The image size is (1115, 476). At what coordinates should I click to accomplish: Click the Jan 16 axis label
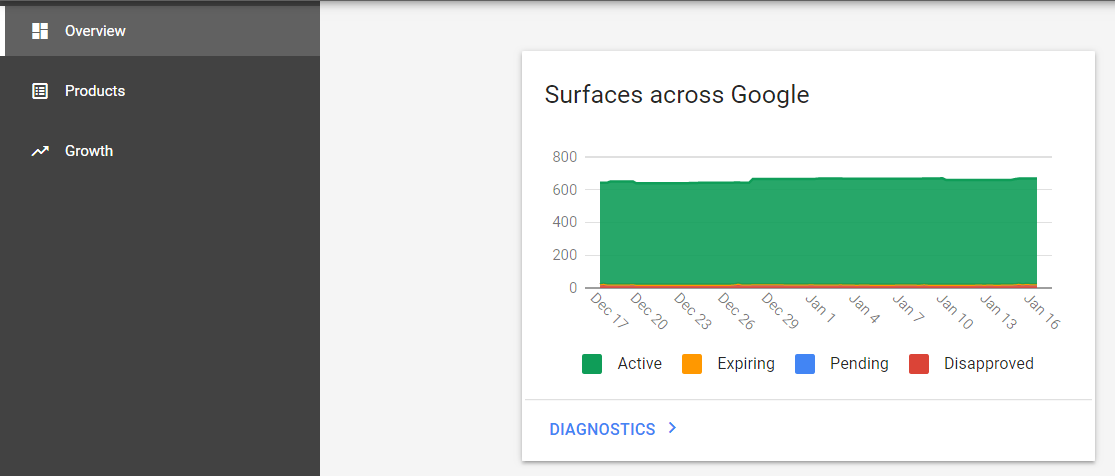coord(1042,312)
